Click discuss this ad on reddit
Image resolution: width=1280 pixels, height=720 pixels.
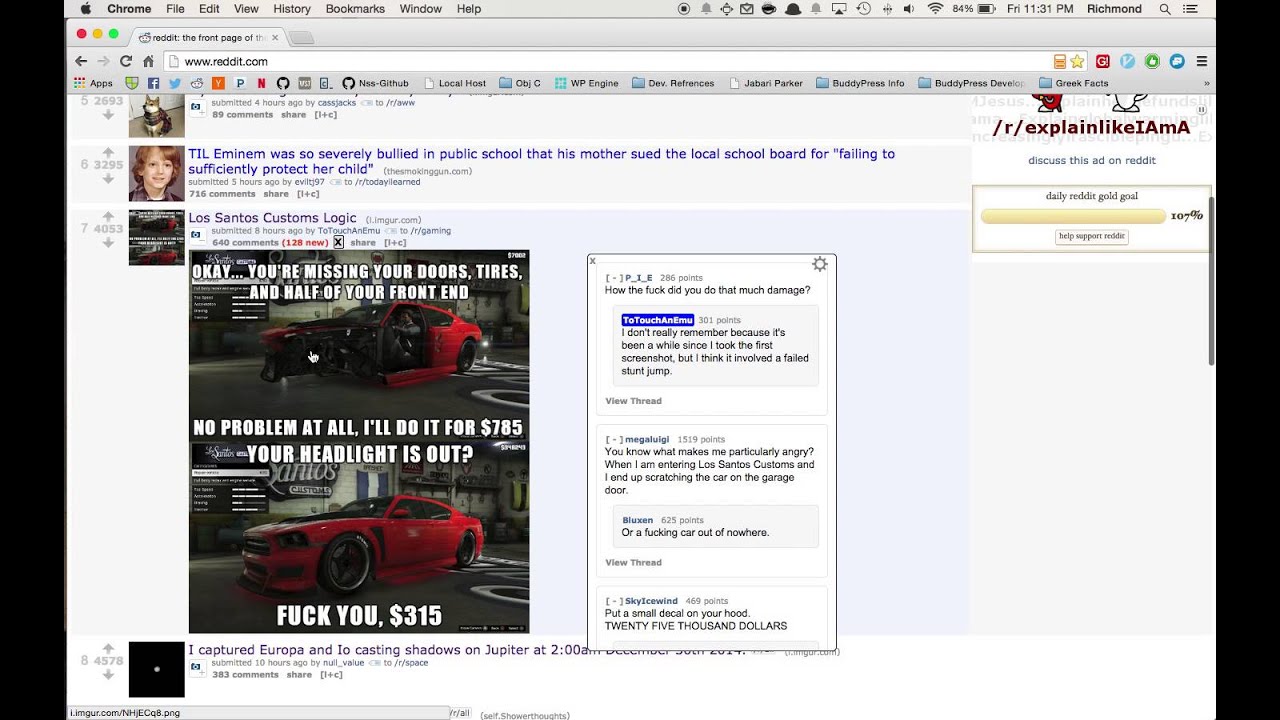pyautogui.click(x=1091, y=160)
